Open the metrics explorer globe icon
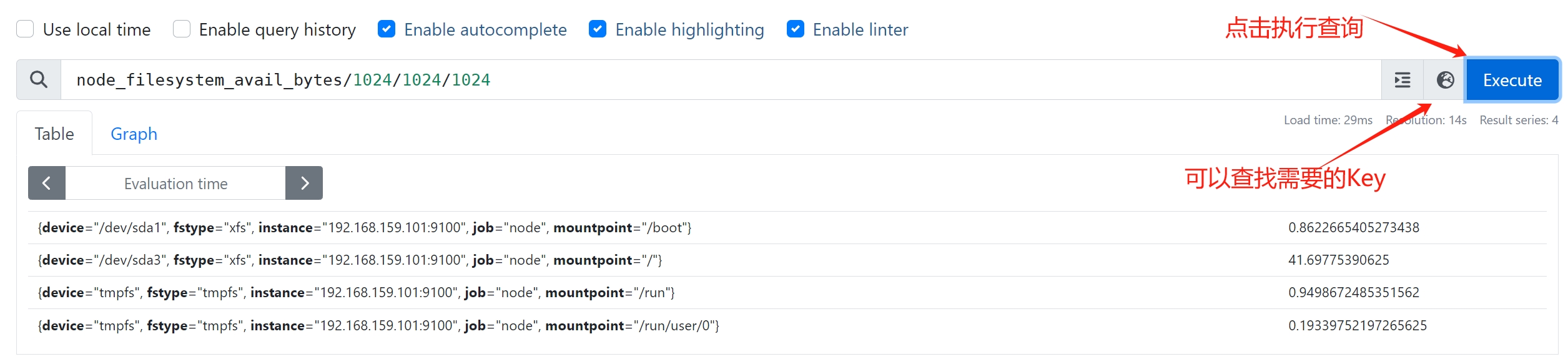 tap(1445, 80)
